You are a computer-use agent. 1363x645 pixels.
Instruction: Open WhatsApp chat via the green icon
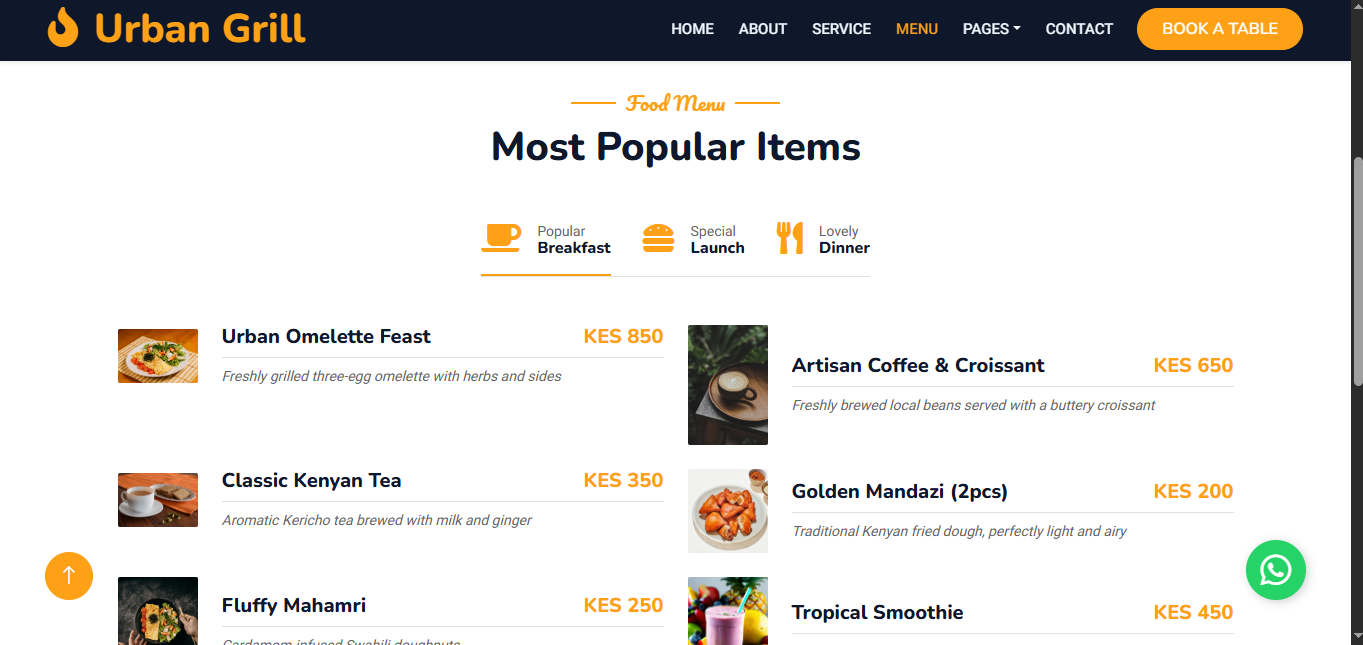[x=1276, y=570]
